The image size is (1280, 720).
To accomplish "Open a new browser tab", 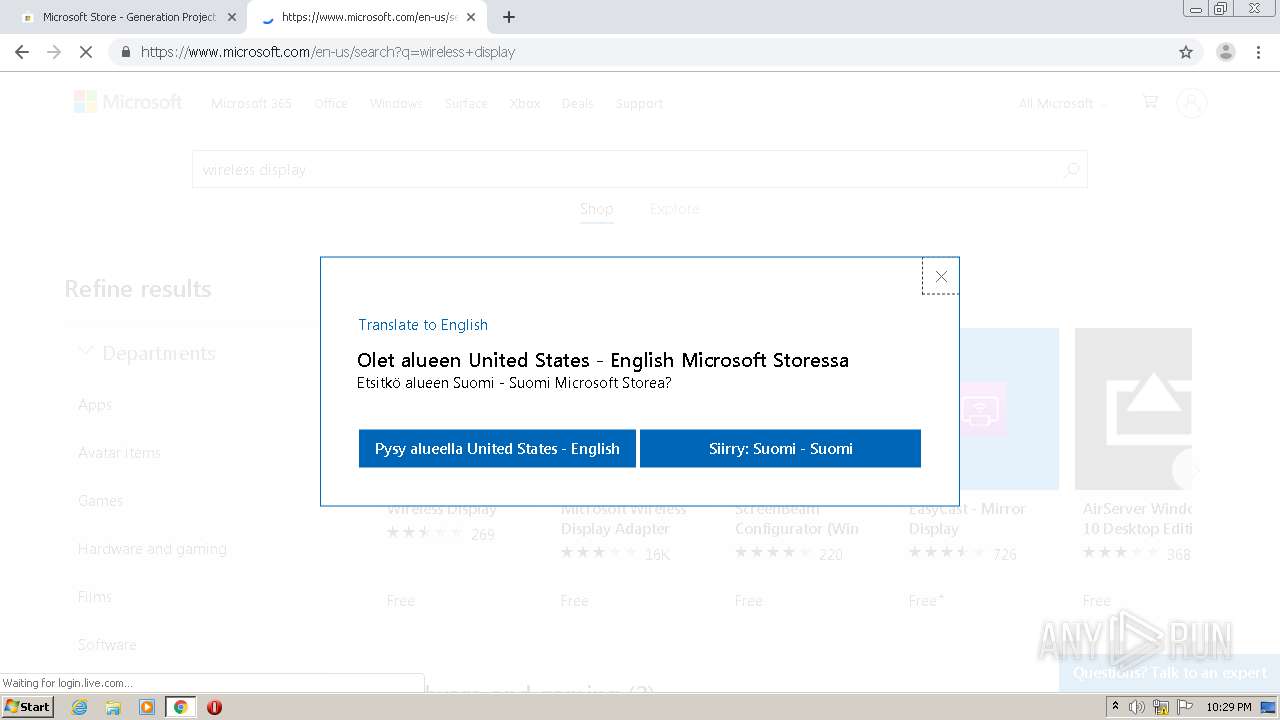I will point(508,17).
